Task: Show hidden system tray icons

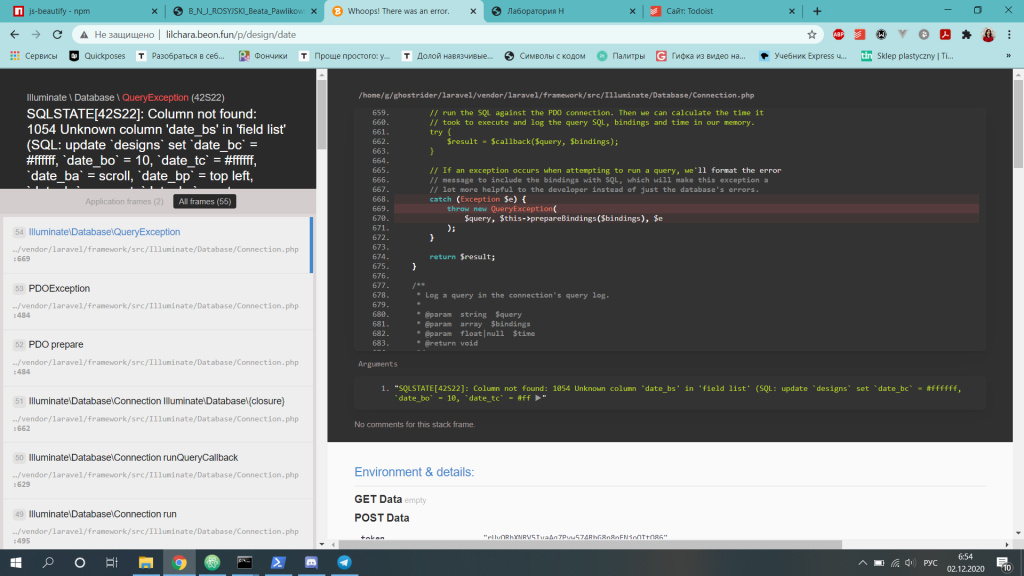Action: pos(861,563)
